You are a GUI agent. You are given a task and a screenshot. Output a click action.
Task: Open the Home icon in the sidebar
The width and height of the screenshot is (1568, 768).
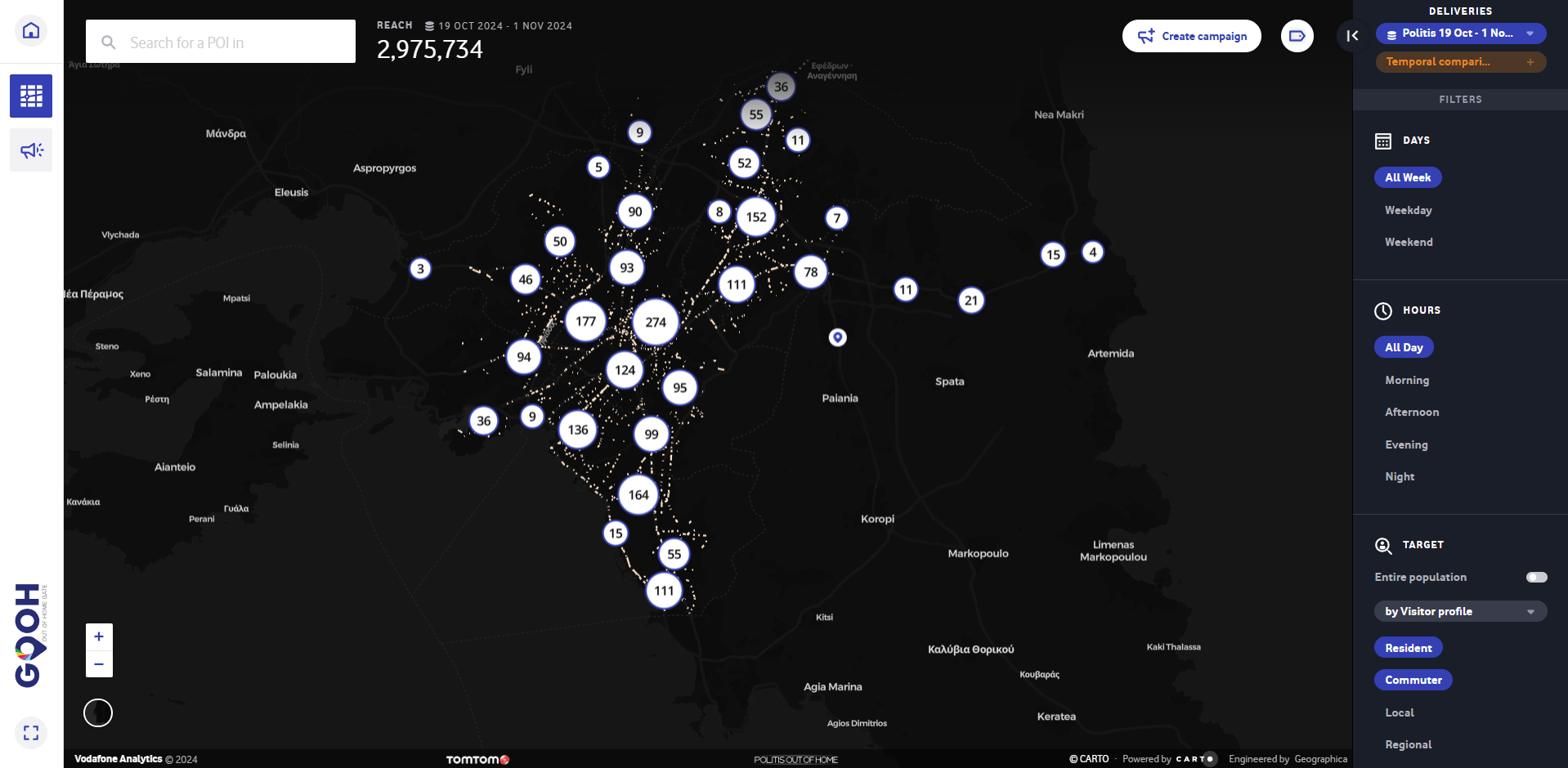click(x=31, y=31)
